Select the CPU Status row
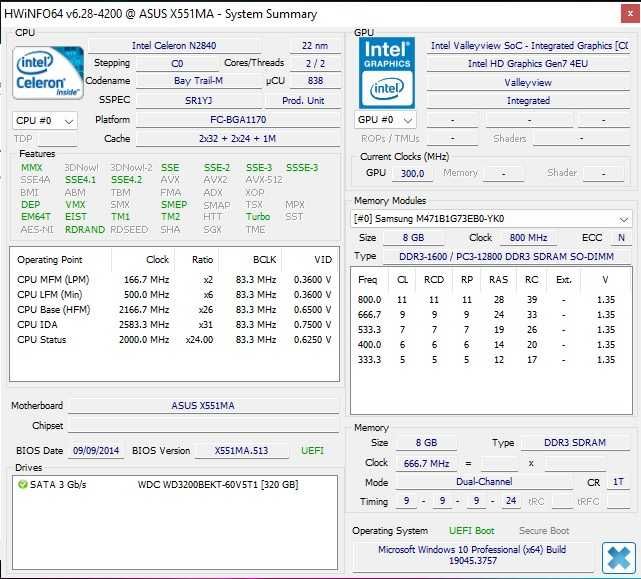Screen dimensions: 641x579 pos(174,340)
